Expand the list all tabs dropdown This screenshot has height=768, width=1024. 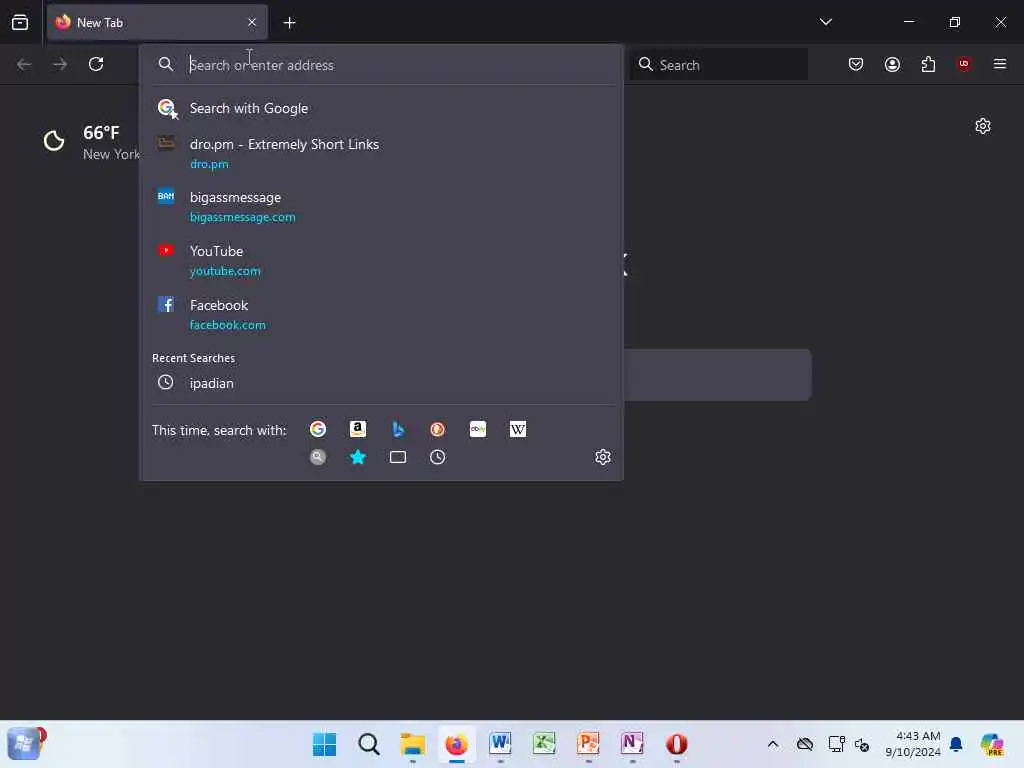[x=825, y=22]
